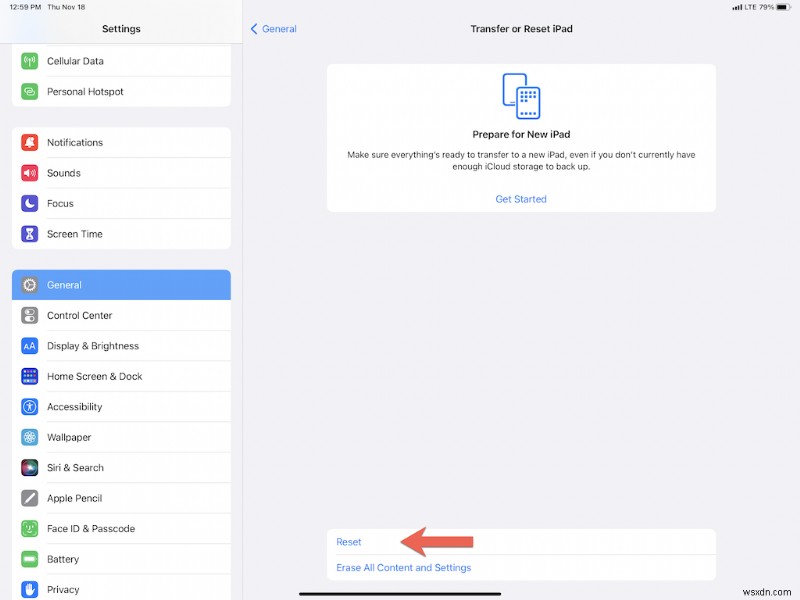Click the Control Center icon
The height and width of the screenshot is (600, 800).
[x=29, y=315]
